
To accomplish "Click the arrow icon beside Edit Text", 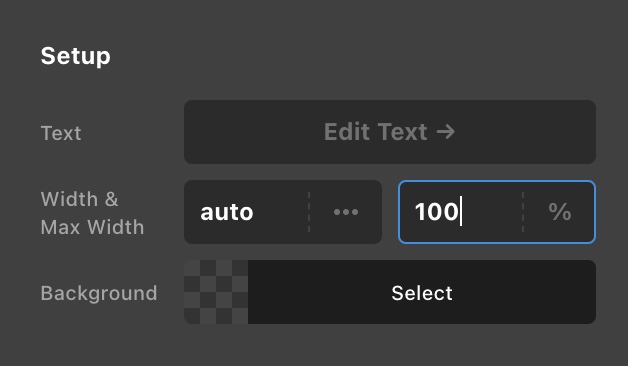I will point(445,131).
